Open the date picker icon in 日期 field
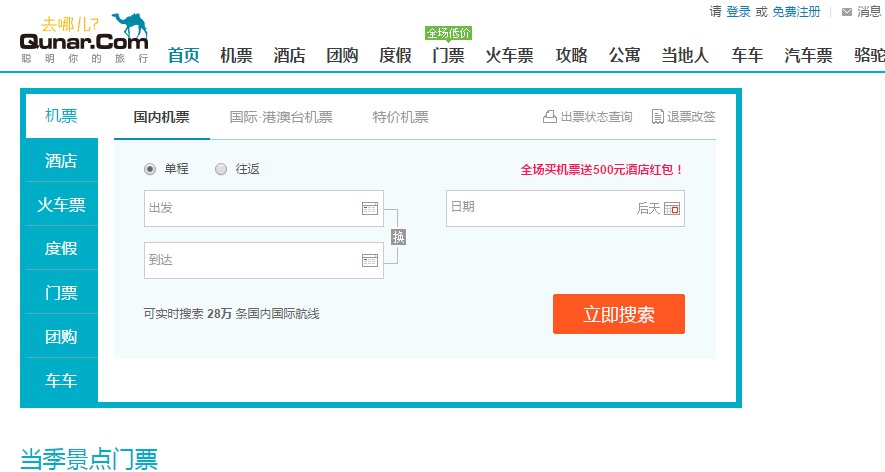The height and width of the screenshot is (472, 885). [672, 209]
